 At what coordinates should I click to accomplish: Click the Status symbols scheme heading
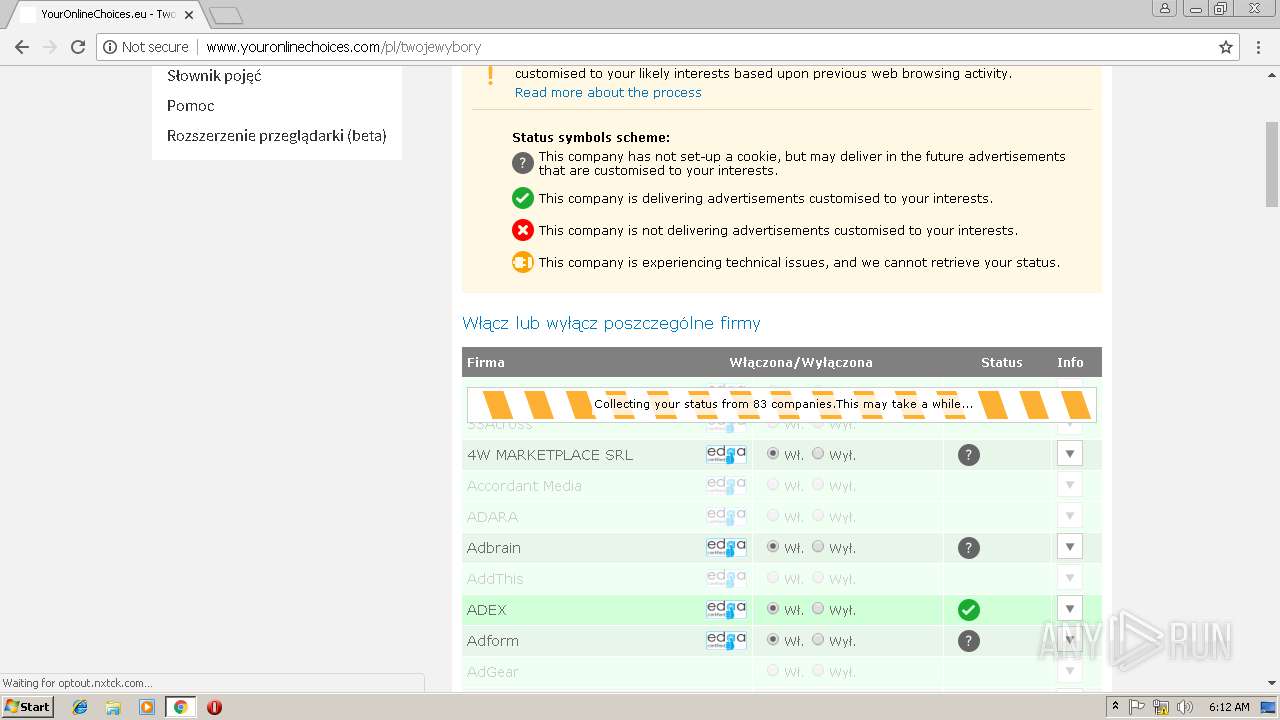[591, 138]
